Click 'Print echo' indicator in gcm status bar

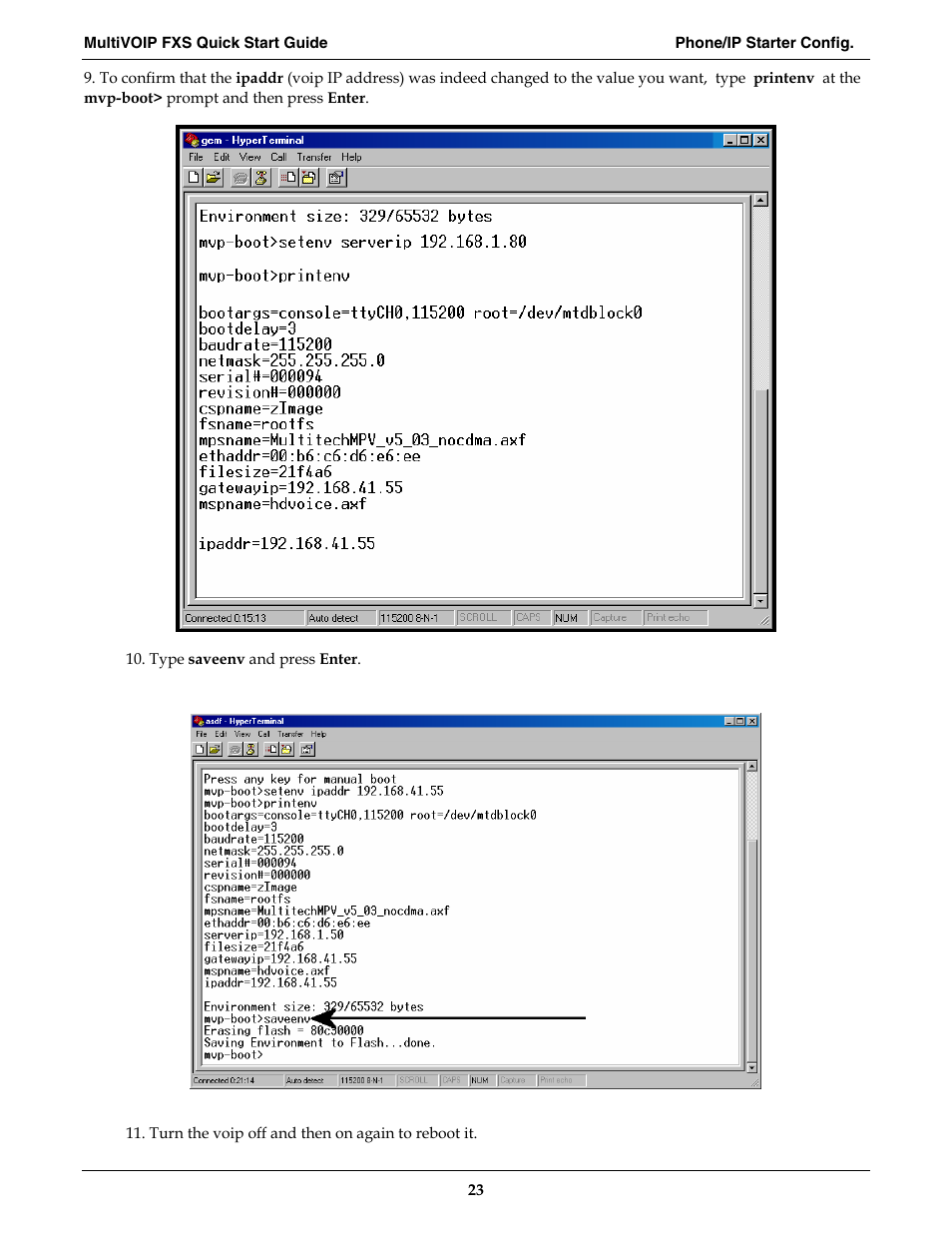click(676, 618)
